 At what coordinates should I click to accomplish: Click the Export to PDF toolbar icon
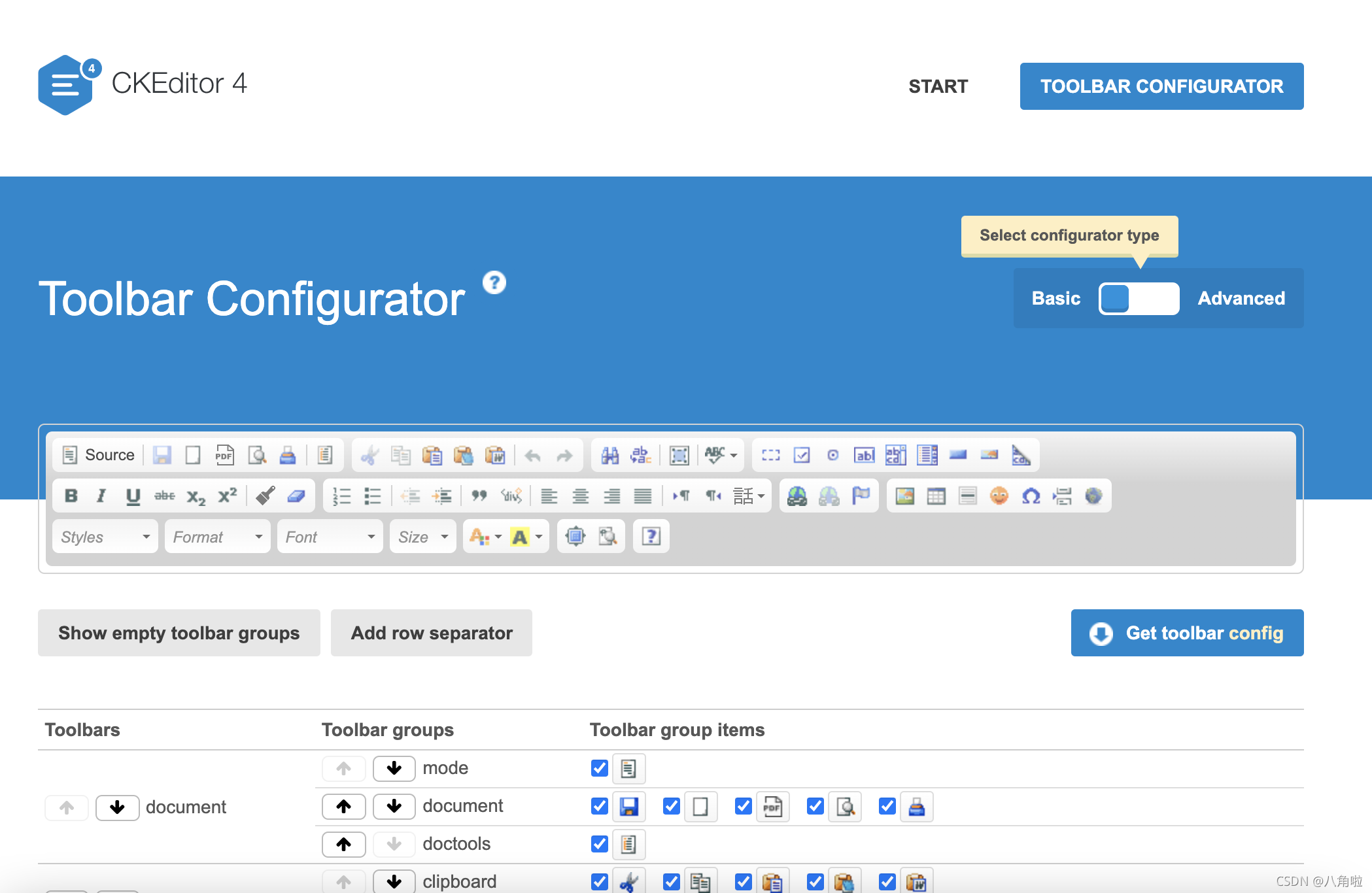tap(224, 455)
